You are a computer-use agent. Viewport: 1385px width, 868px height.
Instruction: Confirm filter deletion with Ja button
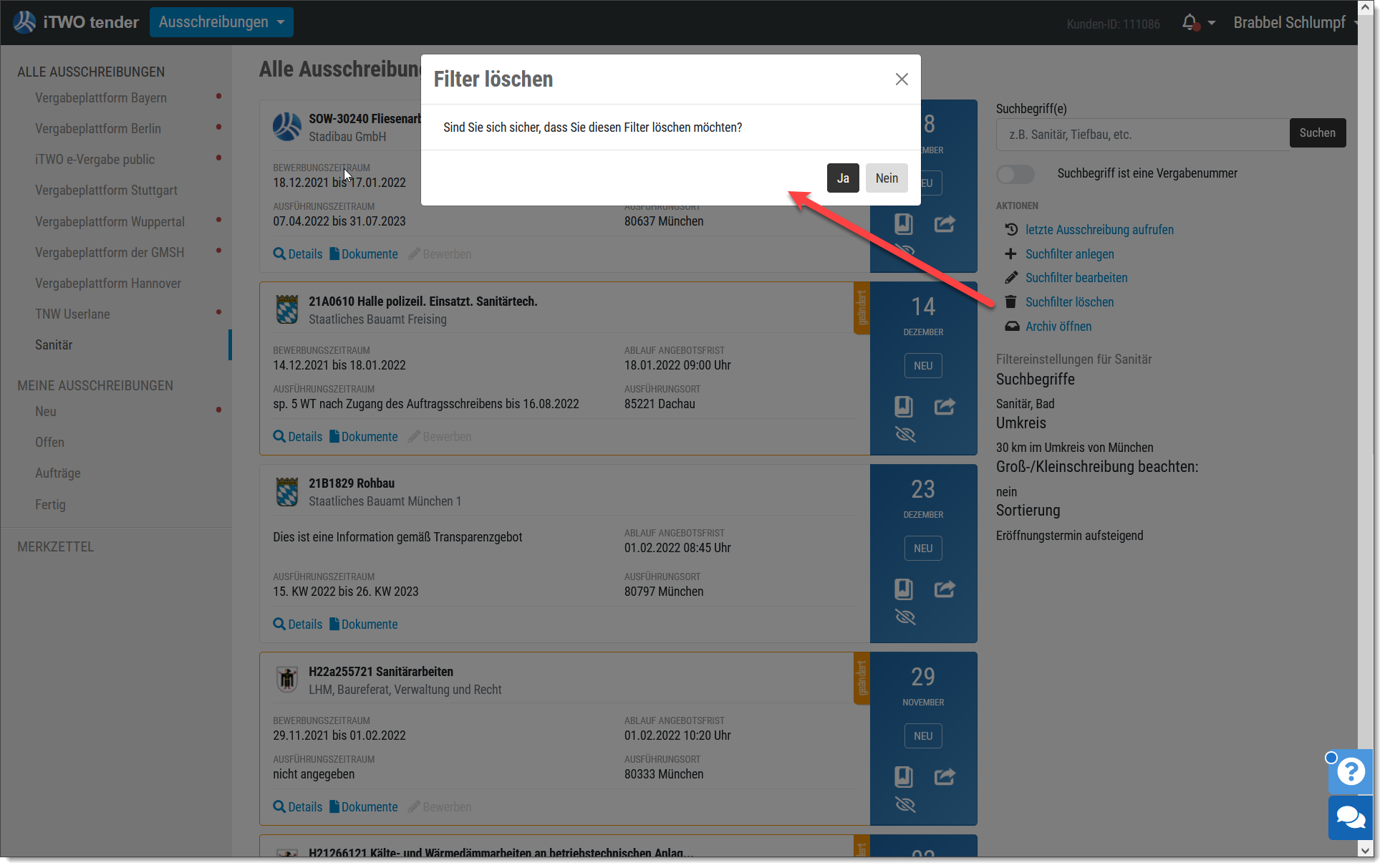[x=843, y=178]
